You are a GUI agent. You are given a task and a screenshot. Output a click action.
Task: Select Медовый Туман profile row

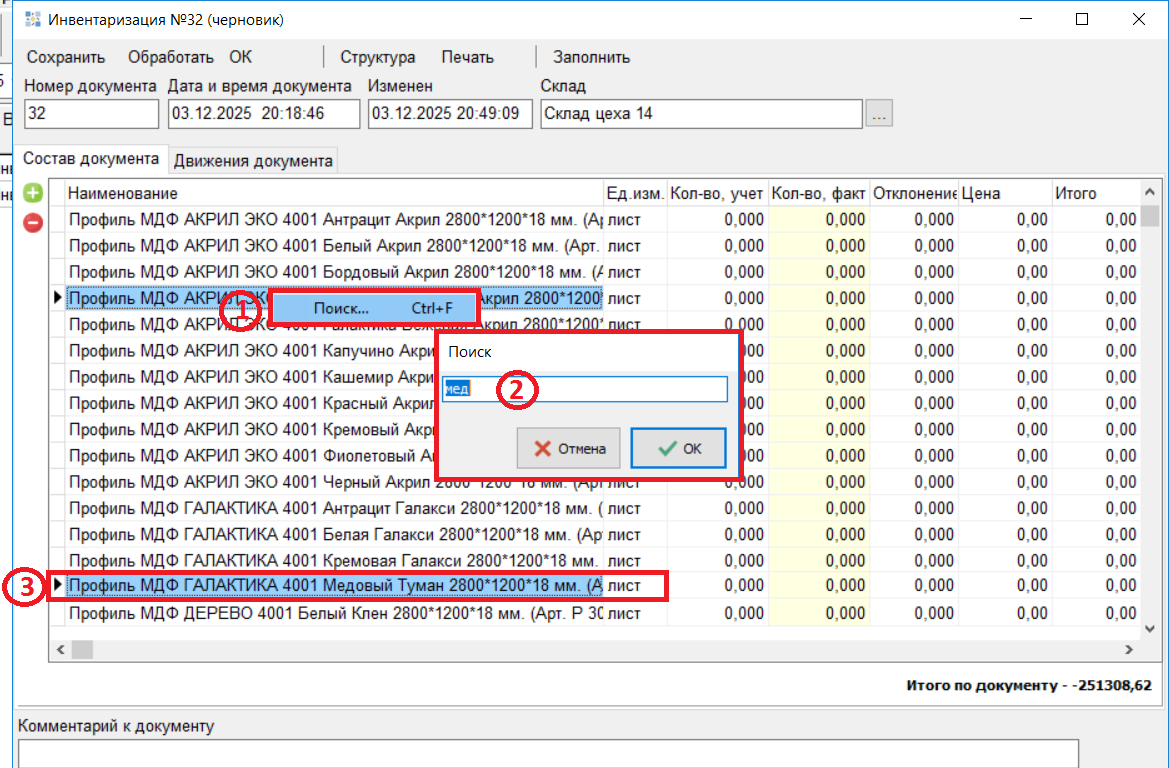336,585
